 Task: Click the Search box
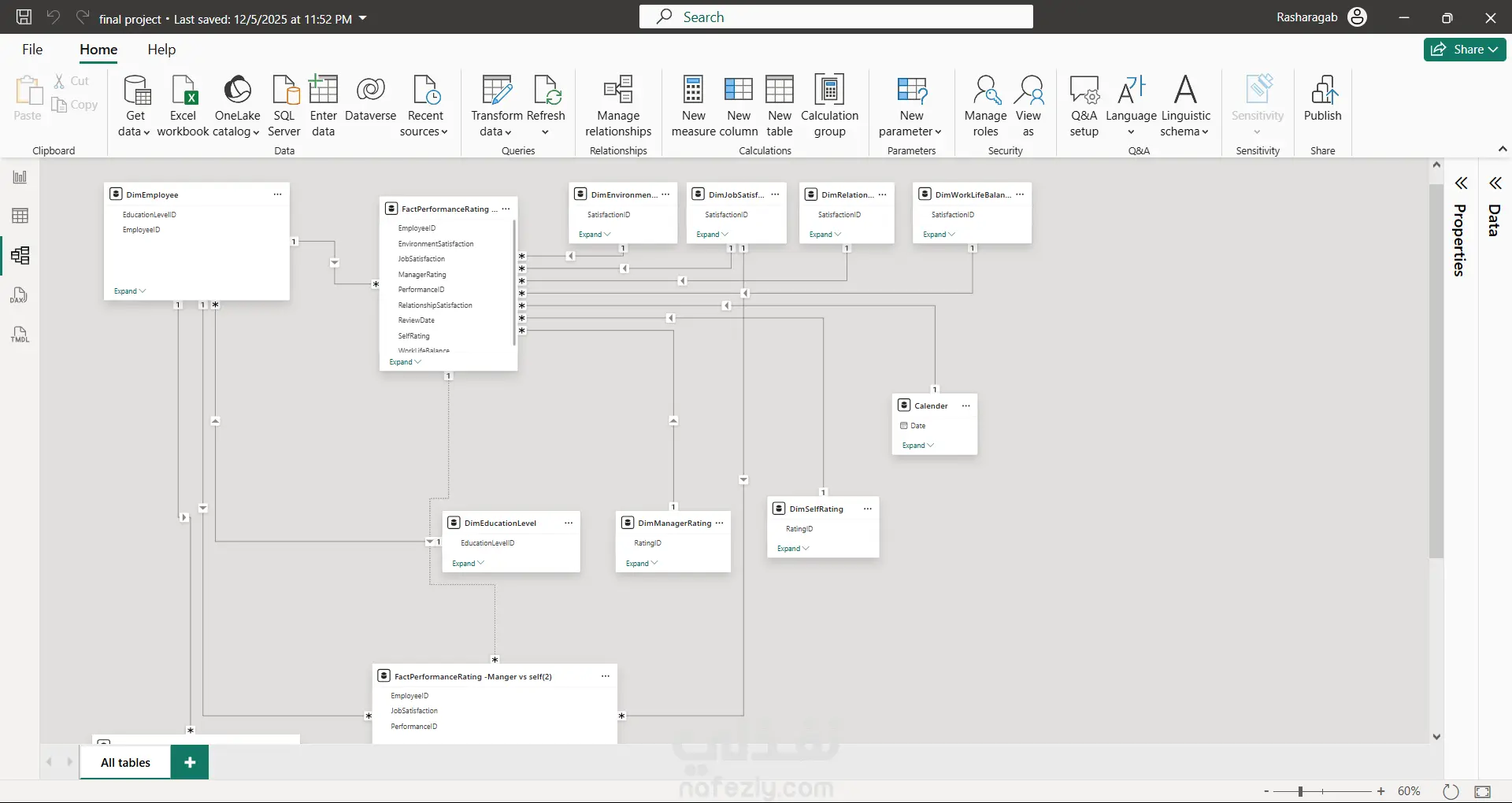click(x=836, y=17)
